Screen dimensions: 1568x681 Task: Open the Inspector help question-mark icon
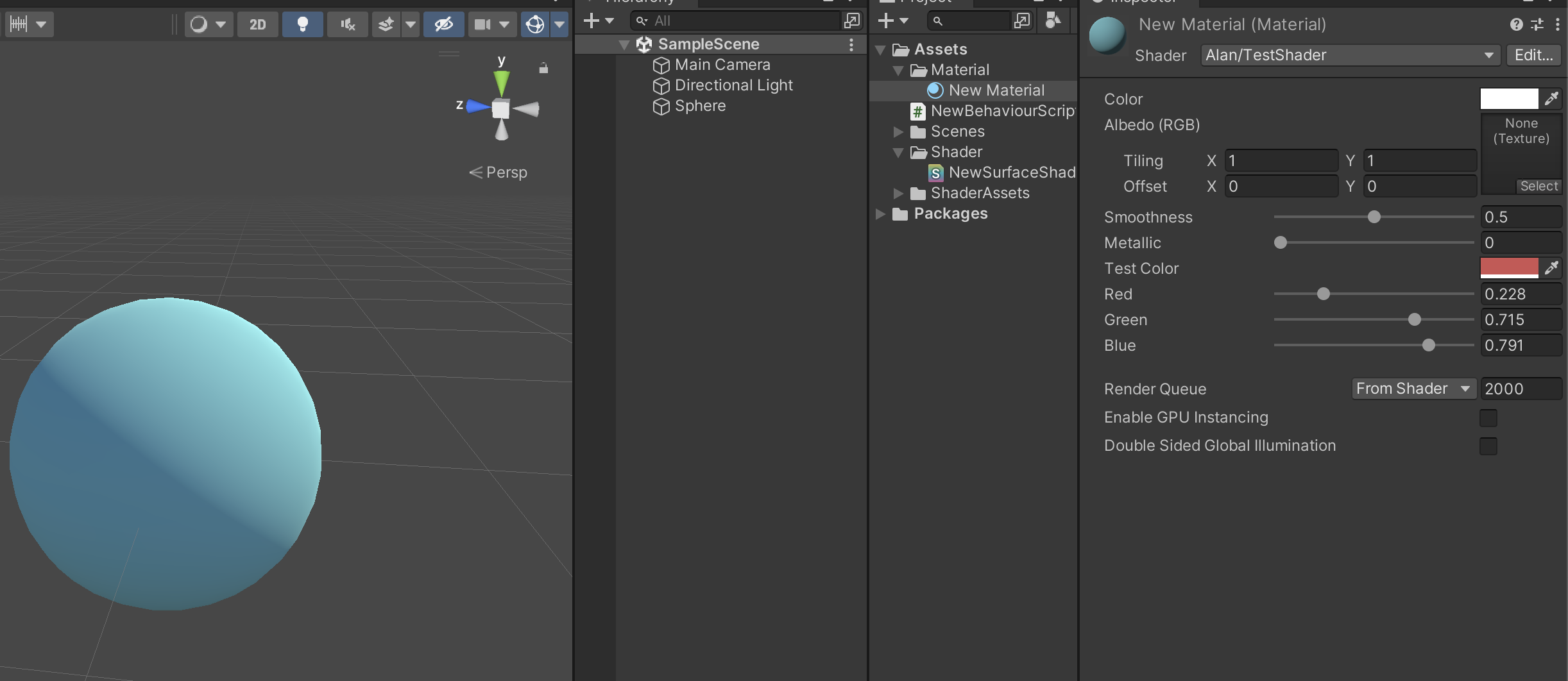tap(1516, 24)
